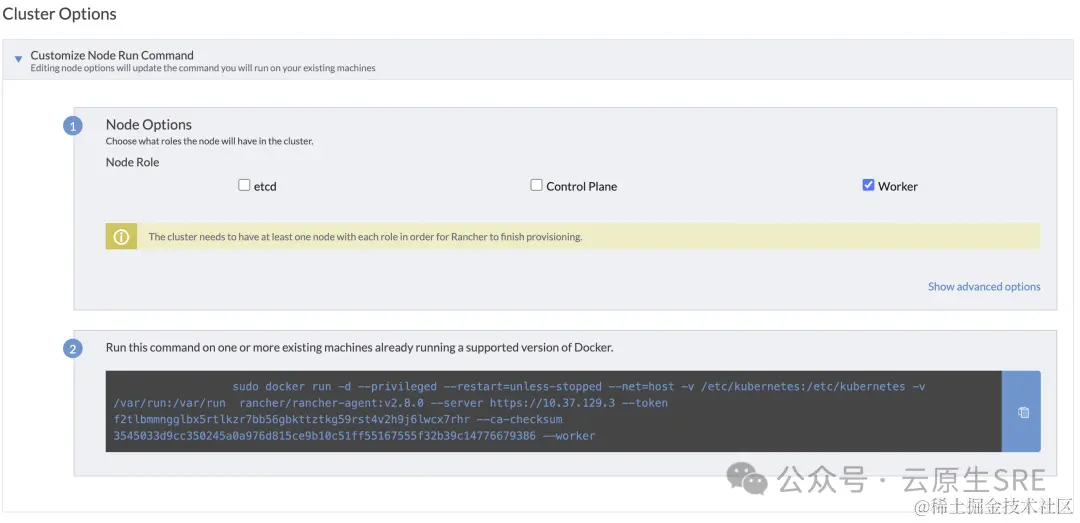Click the Node Options section heading

coord(149,125)
